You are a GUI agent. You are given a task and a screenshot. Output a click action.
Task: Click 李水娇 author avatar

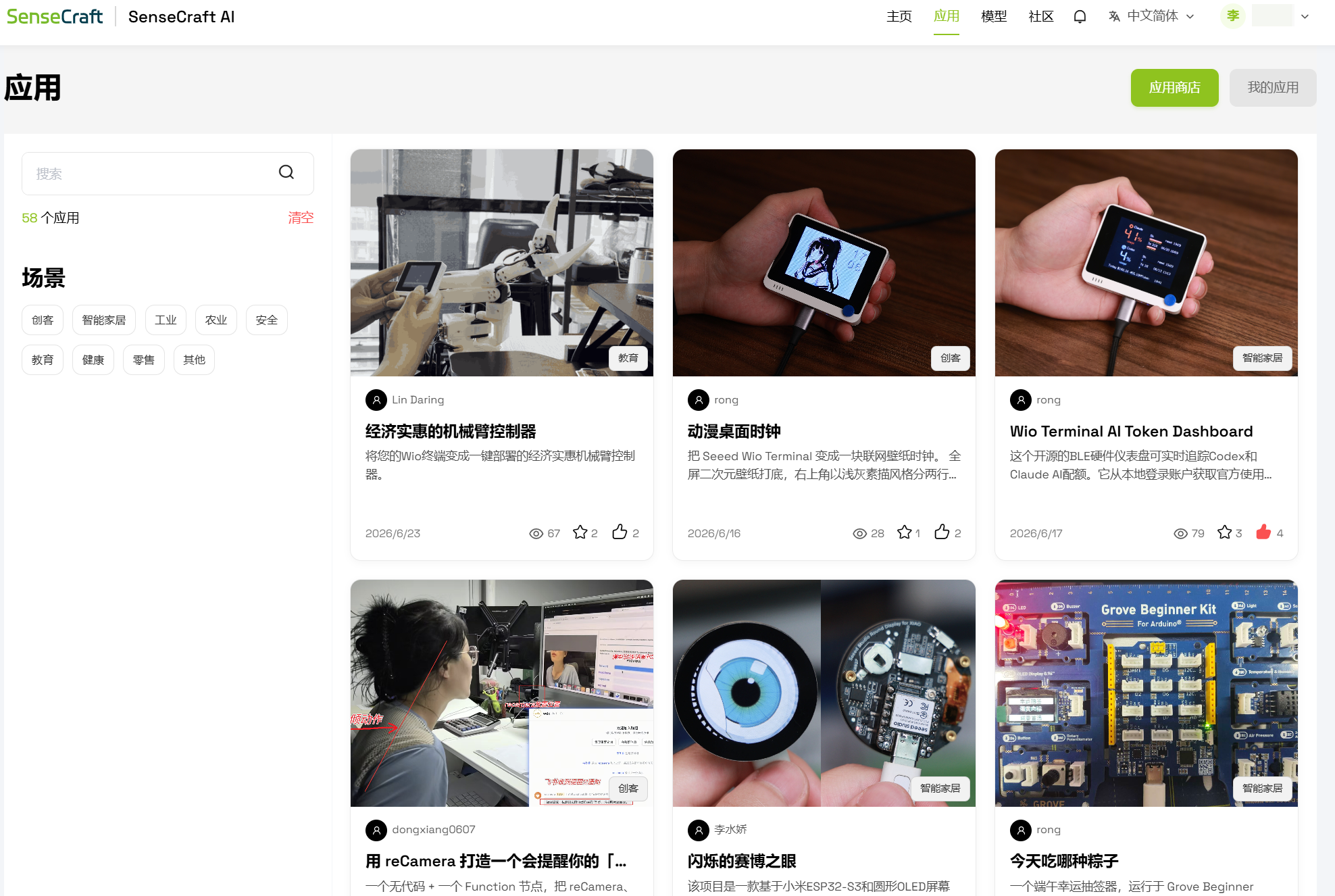(x=699, y=830)
